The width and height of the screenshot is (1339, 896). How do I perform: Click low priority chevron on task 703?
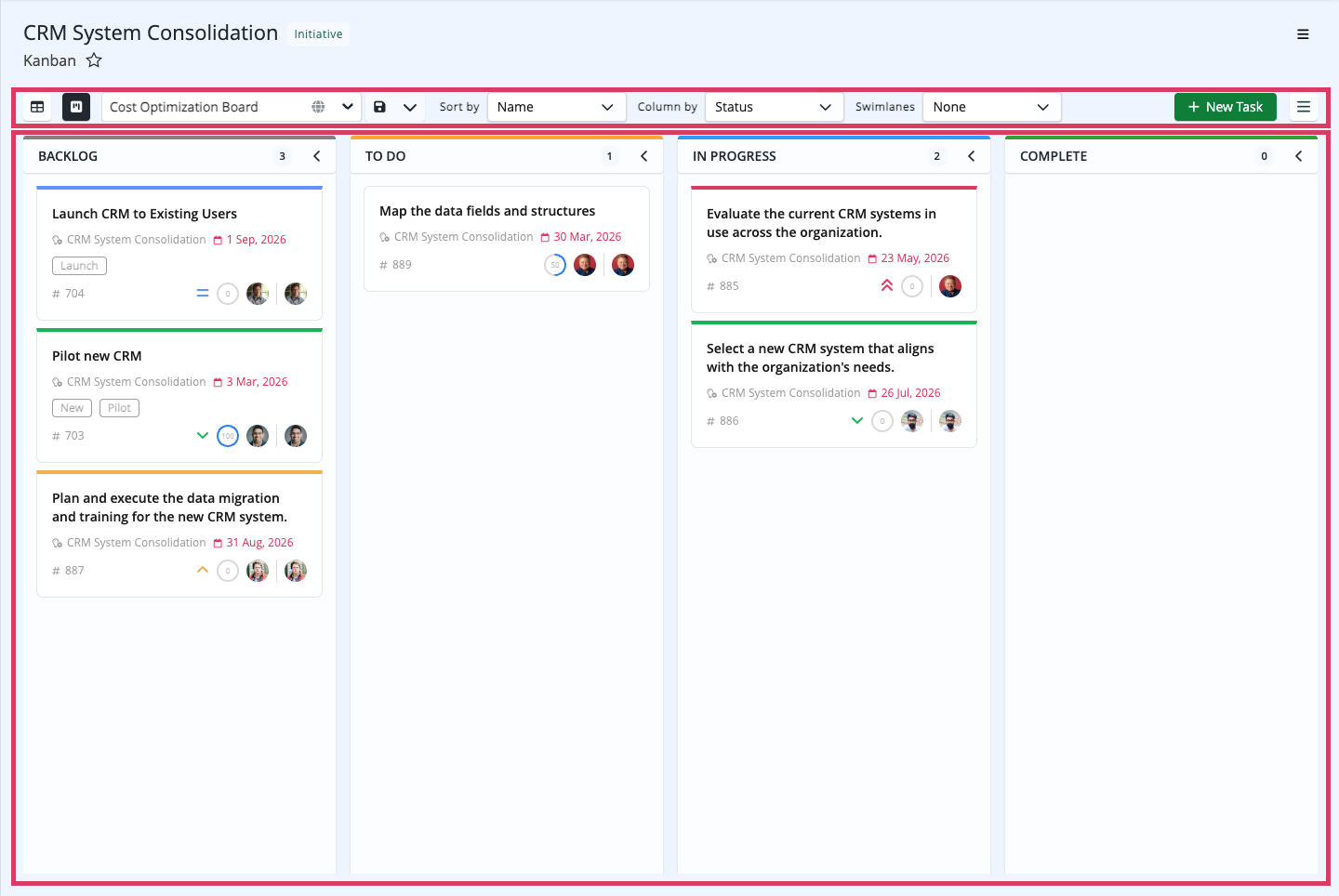point(203,435)
